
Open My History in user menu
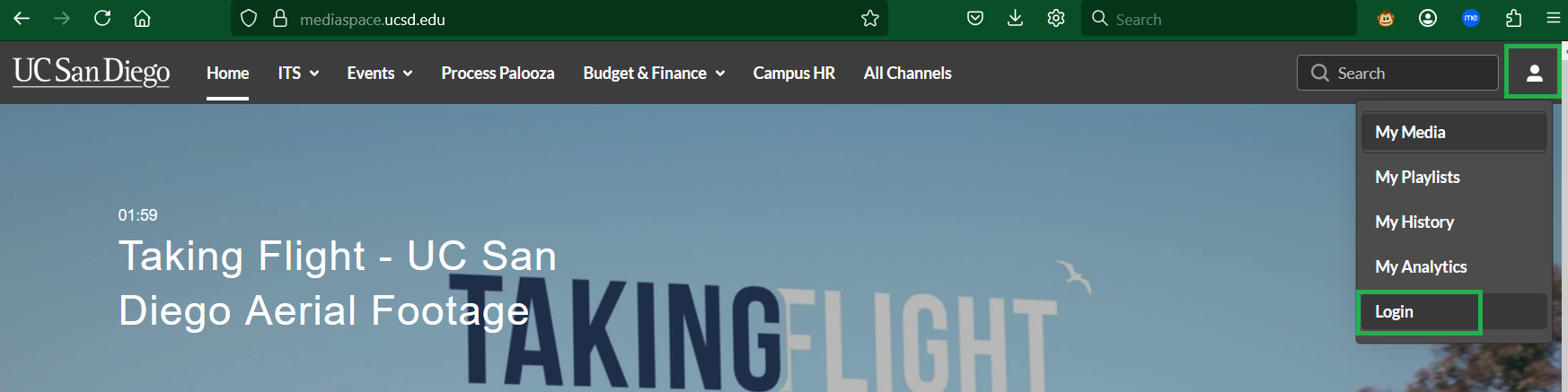pos(1453,222)
